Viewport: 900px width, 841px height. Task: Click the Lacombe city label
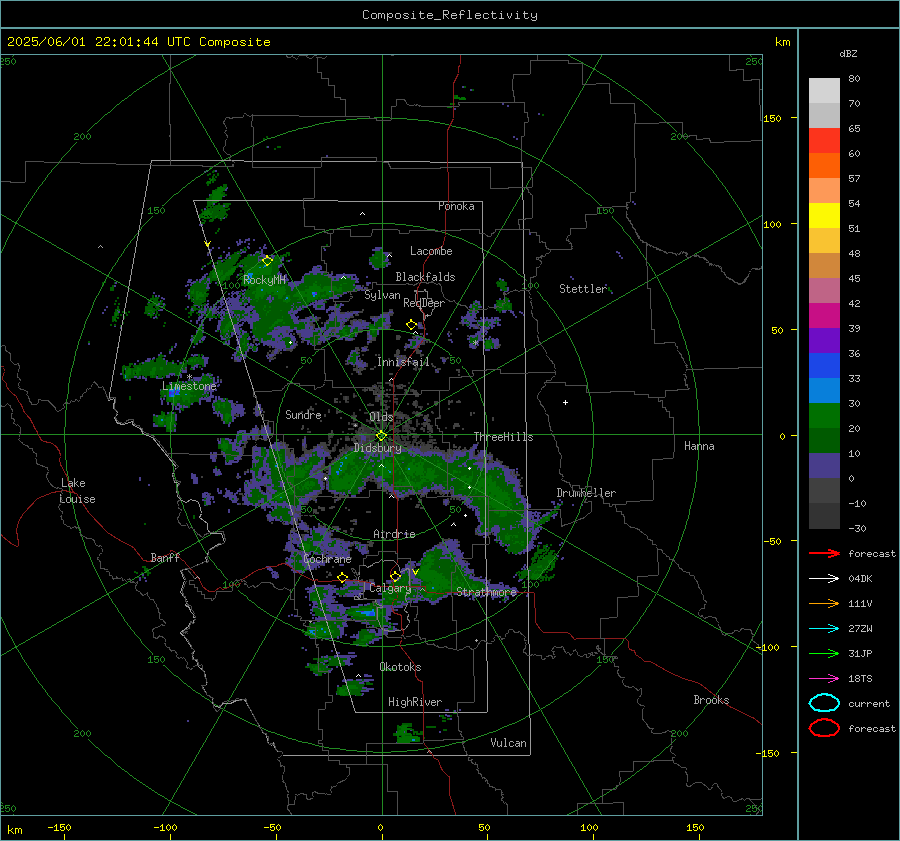click(431, 251)
